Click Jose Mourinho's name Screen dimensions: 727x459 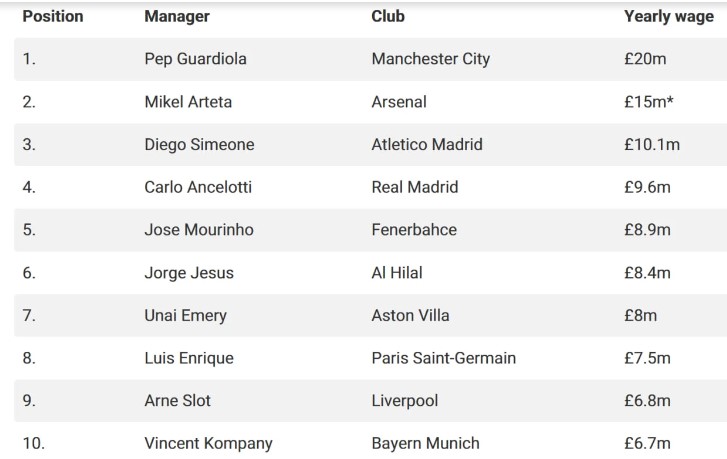(199, 230)
